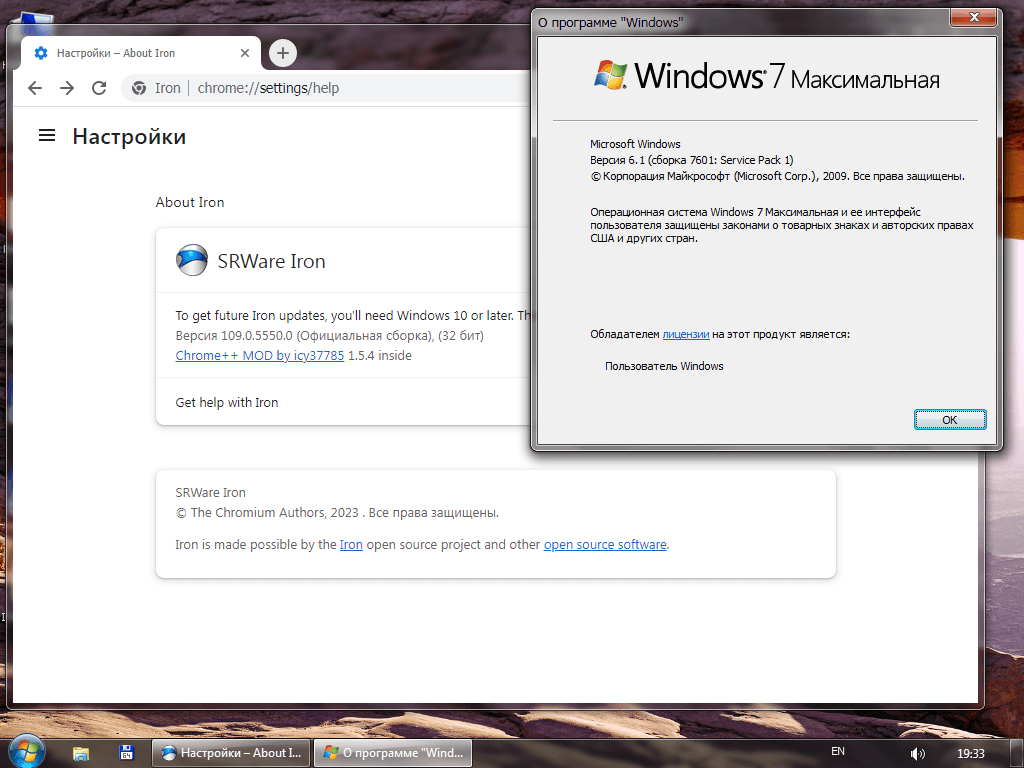
Task: Click the floppy disk taskbar icon
Action: click(127, 752)
